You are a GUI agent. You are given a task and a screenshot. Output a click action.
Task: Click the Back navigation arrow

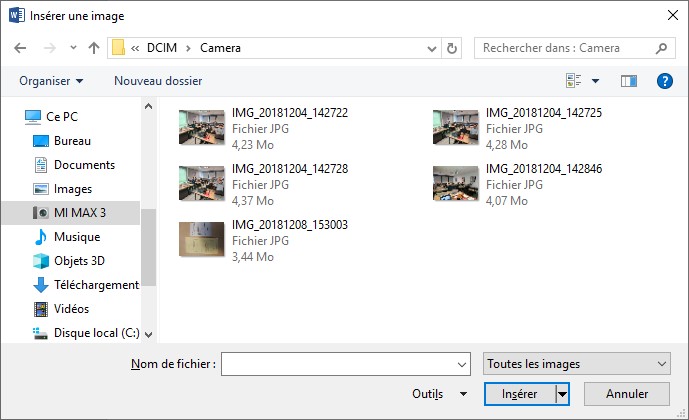pos(20,48)
